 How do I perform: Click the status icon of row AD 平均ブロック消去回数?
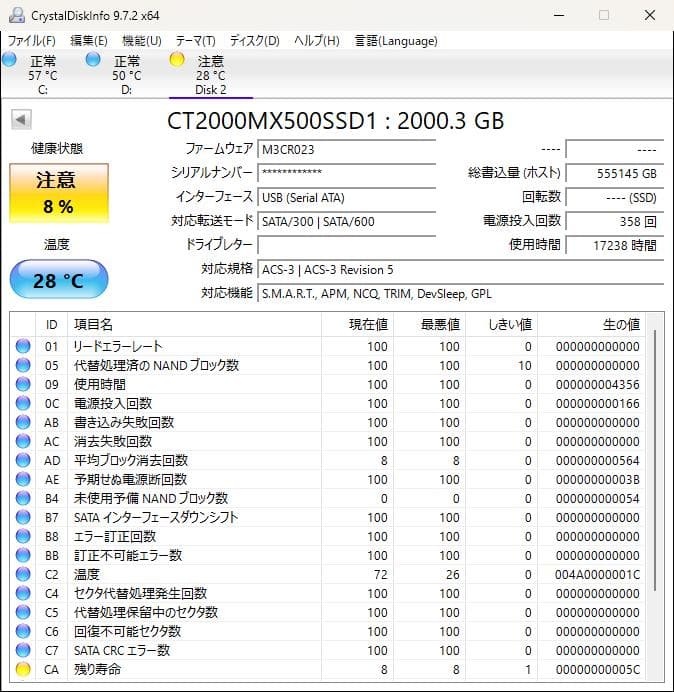(23, 460)
